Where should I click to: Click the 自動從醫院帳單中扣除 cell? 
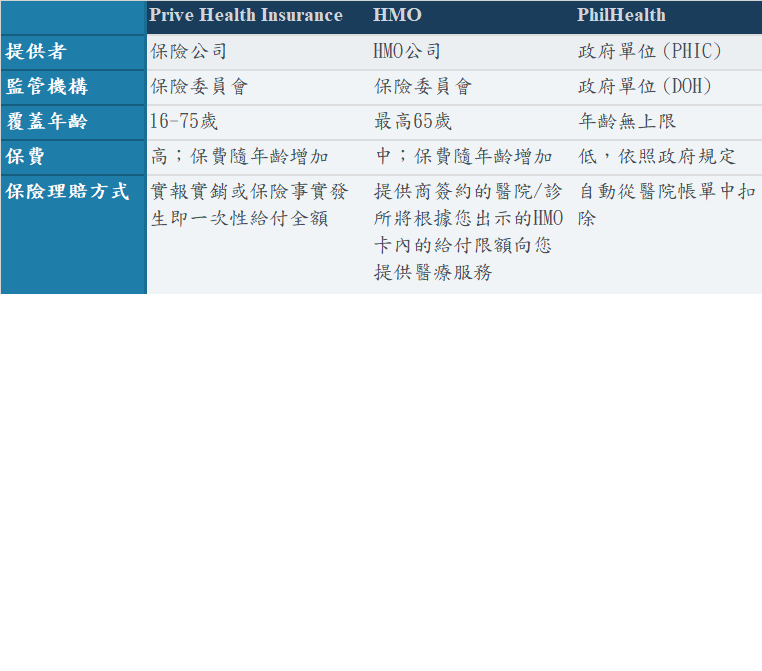pos(666,204)
